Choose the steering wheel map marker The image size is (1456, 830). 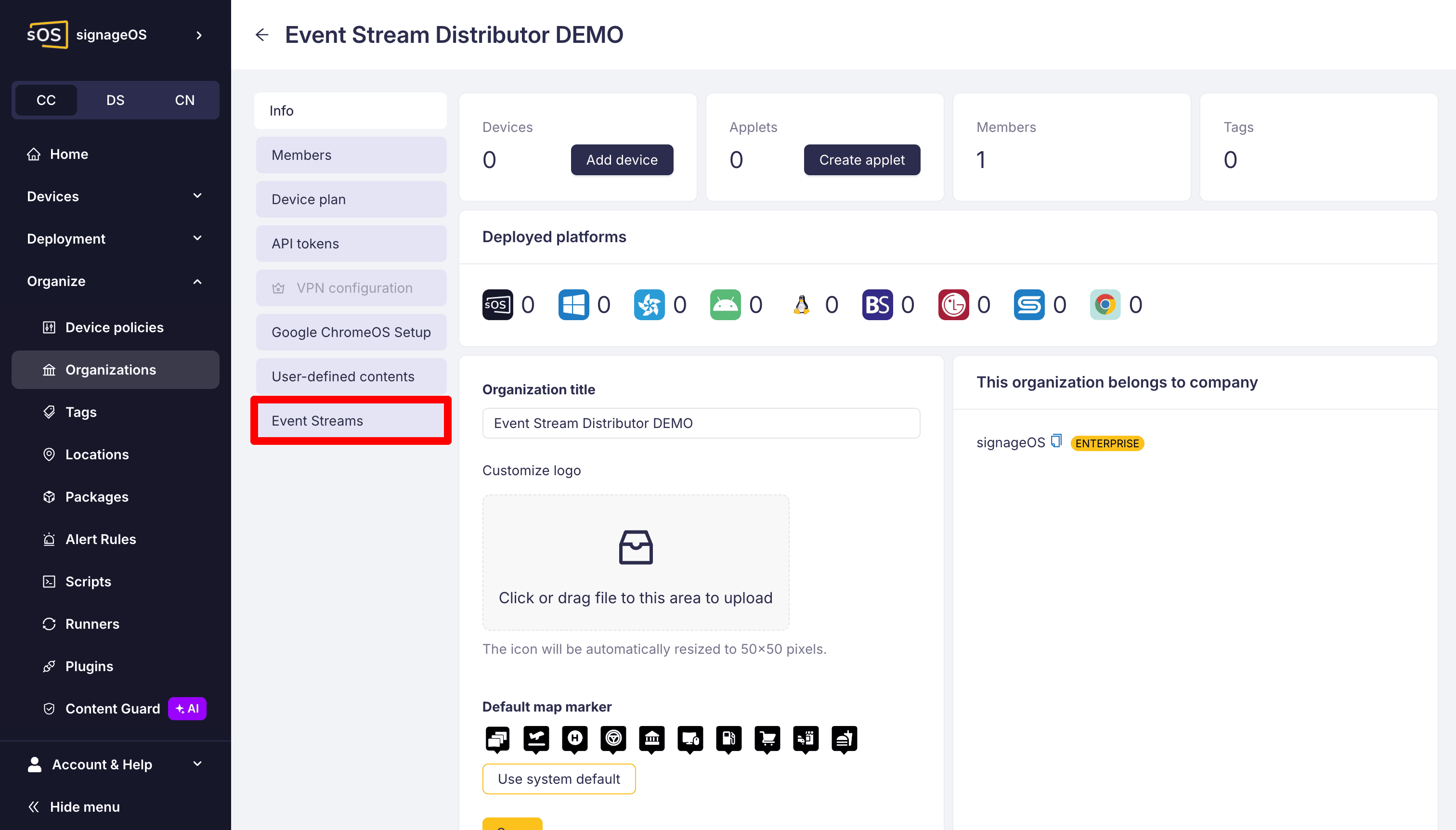click(613, 739)
